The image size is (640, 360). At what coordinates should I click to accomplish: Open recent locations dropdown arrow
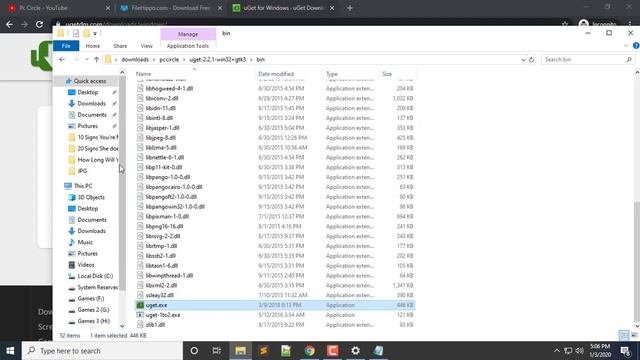tap(87, 60)
